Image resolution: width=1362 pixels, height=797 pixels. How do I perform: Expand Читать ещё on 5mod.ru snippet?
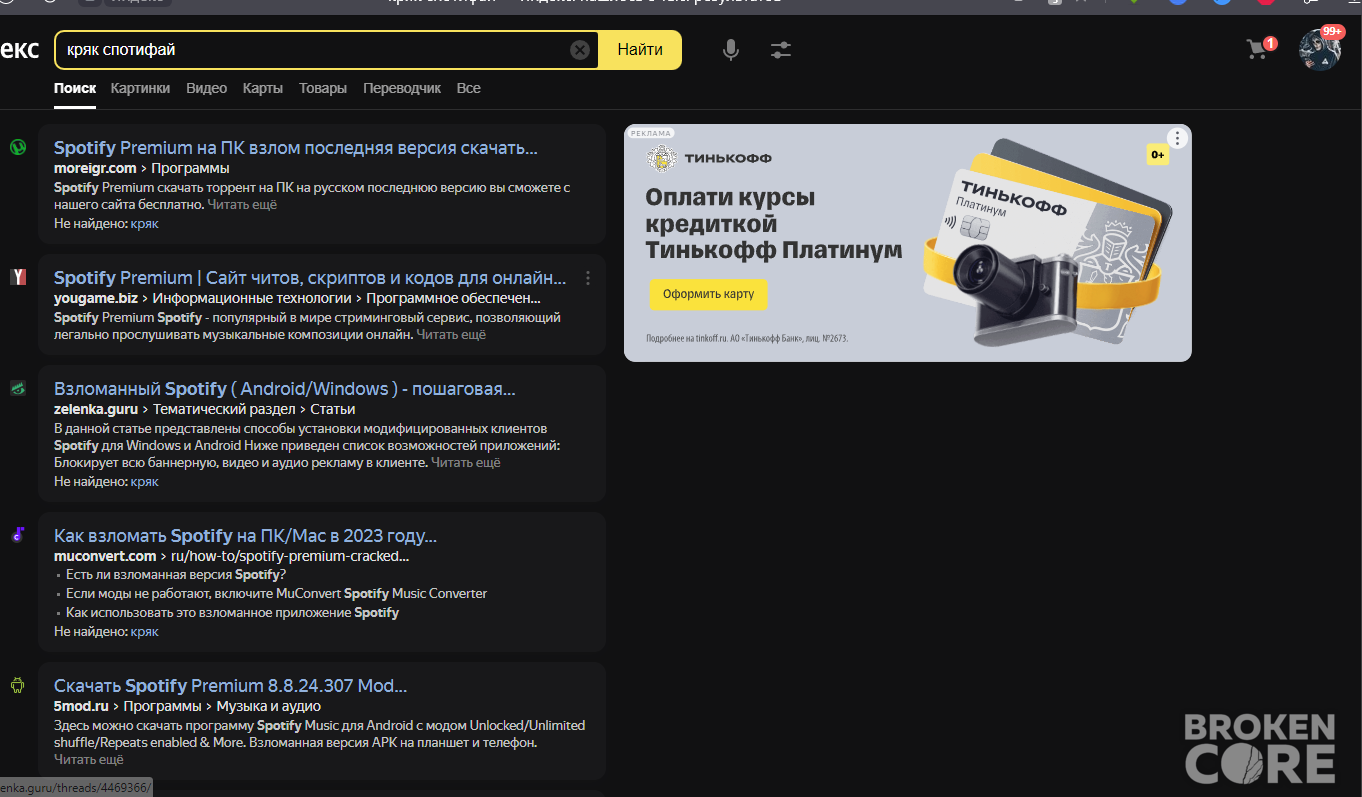coord(89,760)
